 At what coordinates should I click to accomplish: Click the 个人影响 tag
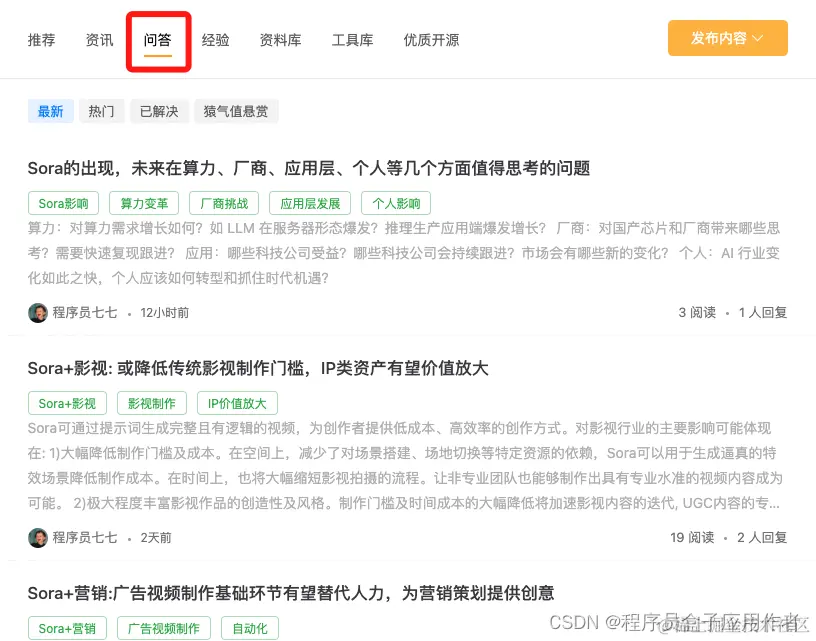(x=396, y=203)
